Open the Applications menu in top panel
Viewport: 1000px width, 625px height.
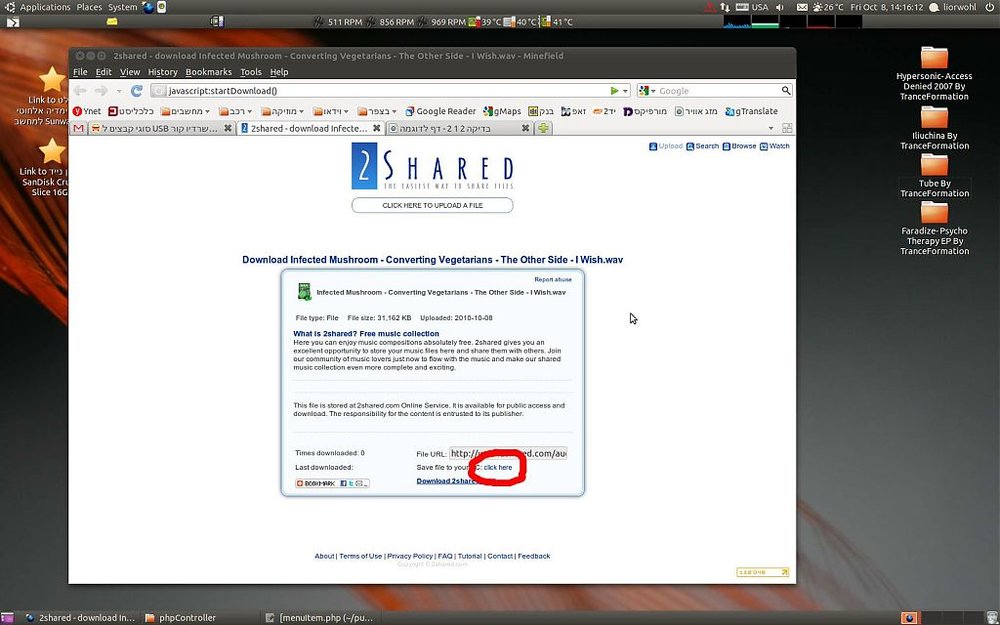tap(45, 7)
